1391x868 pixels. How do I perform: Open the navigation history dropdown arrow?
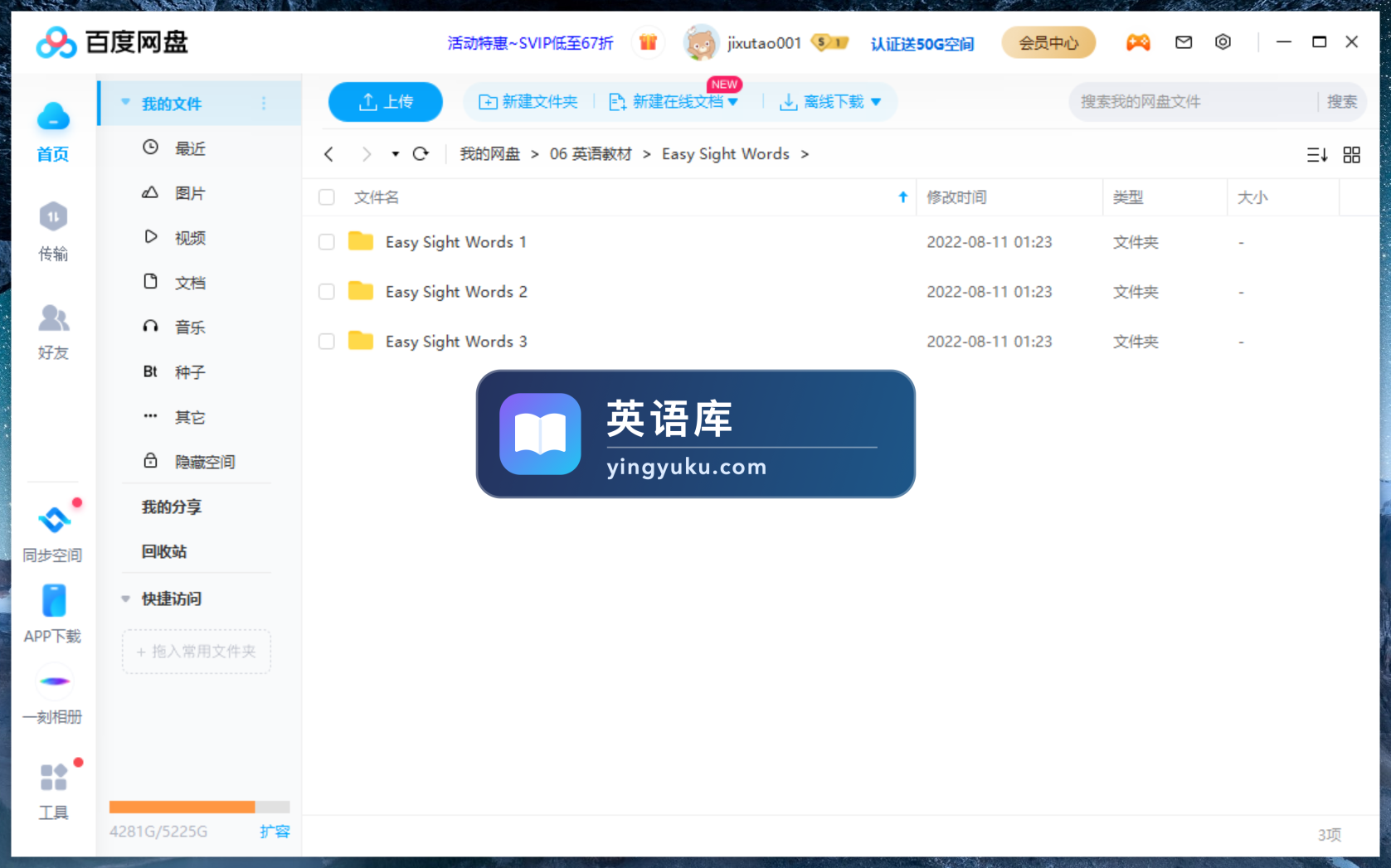click(x=395, y=154)
